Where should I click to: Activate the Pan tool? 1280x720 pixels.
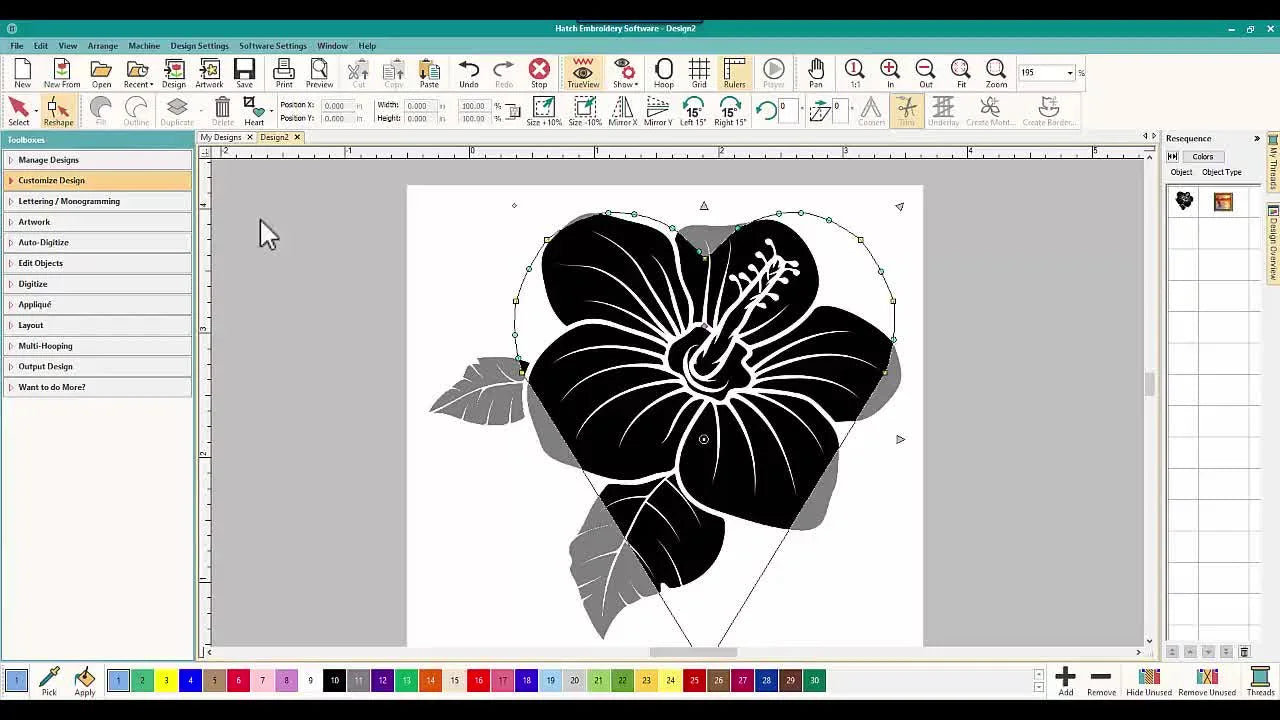pyautogui.click(x=815, y=72)
